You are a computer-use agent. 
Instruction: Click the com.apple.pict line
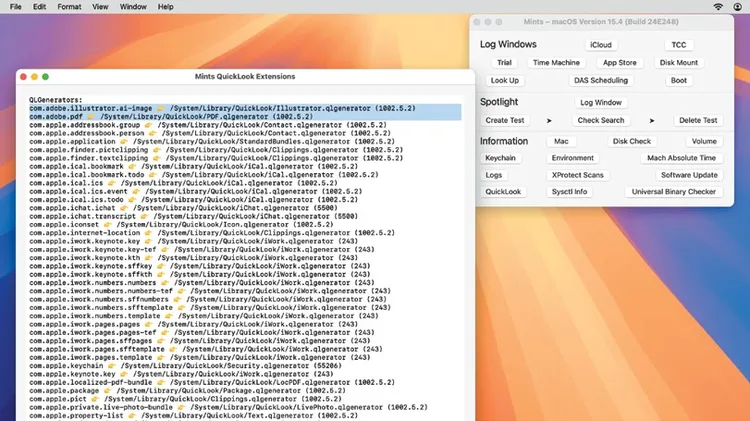pyautogui.click(x=186, y=399)
